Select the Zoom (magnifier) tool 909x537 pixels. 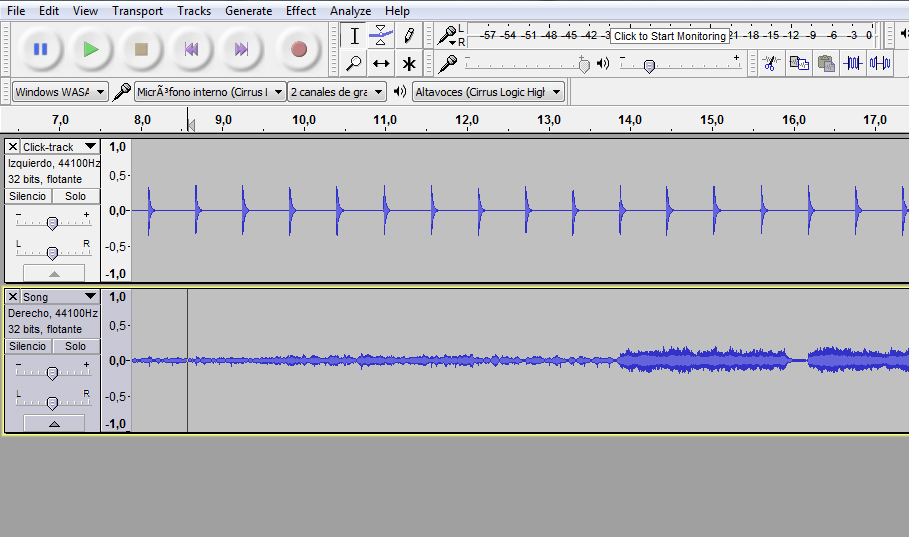click(x=354, y=63)
